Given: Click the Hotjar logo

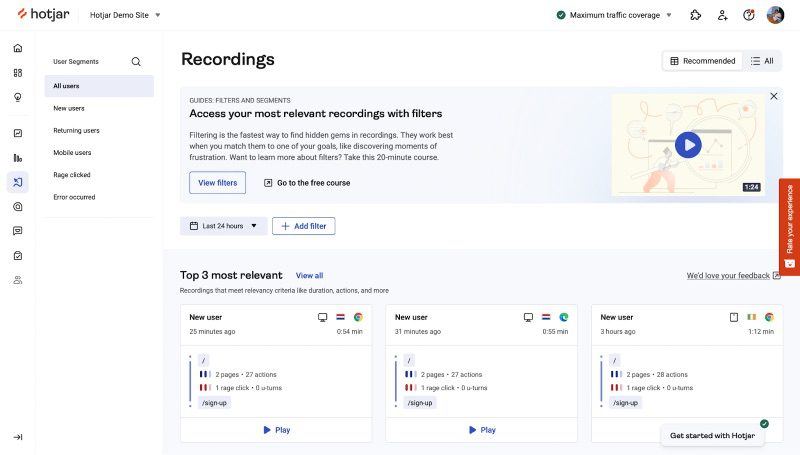Looking at the screenshot, I should tap(43, 14).
